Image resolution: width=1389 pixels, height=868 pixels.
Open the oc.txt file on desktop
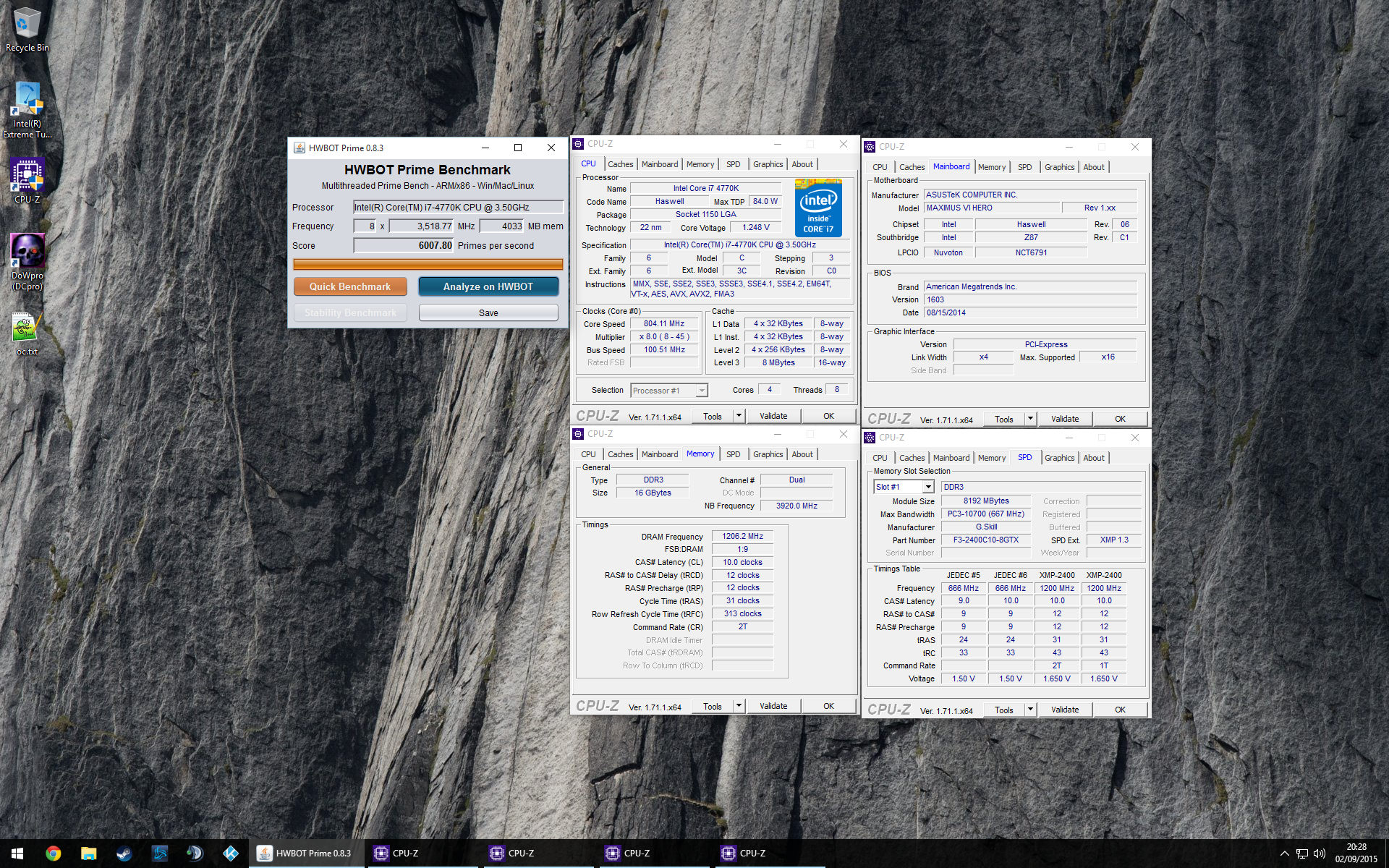[27, 334]
